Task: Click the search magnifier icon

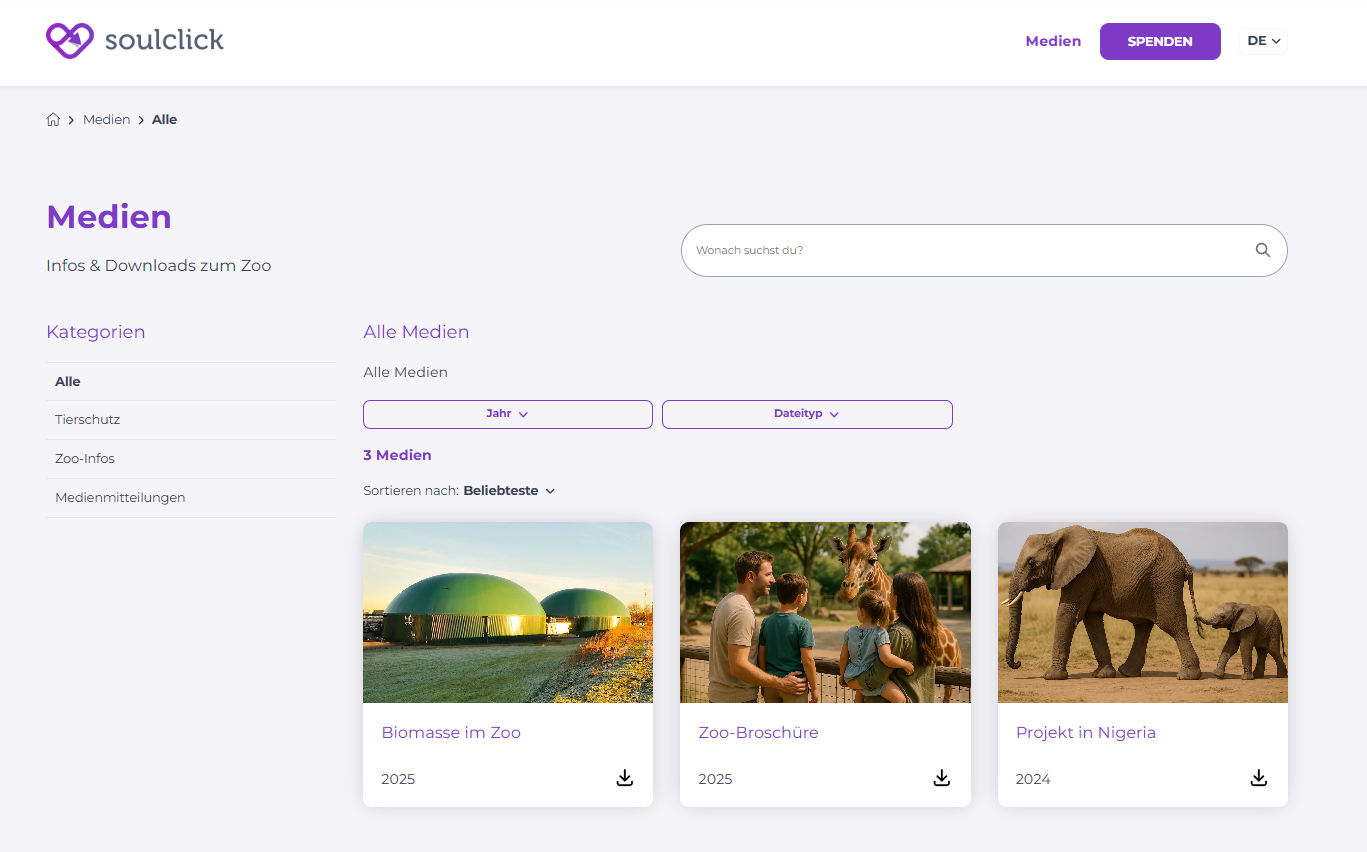Action: tap(1263, 250)
